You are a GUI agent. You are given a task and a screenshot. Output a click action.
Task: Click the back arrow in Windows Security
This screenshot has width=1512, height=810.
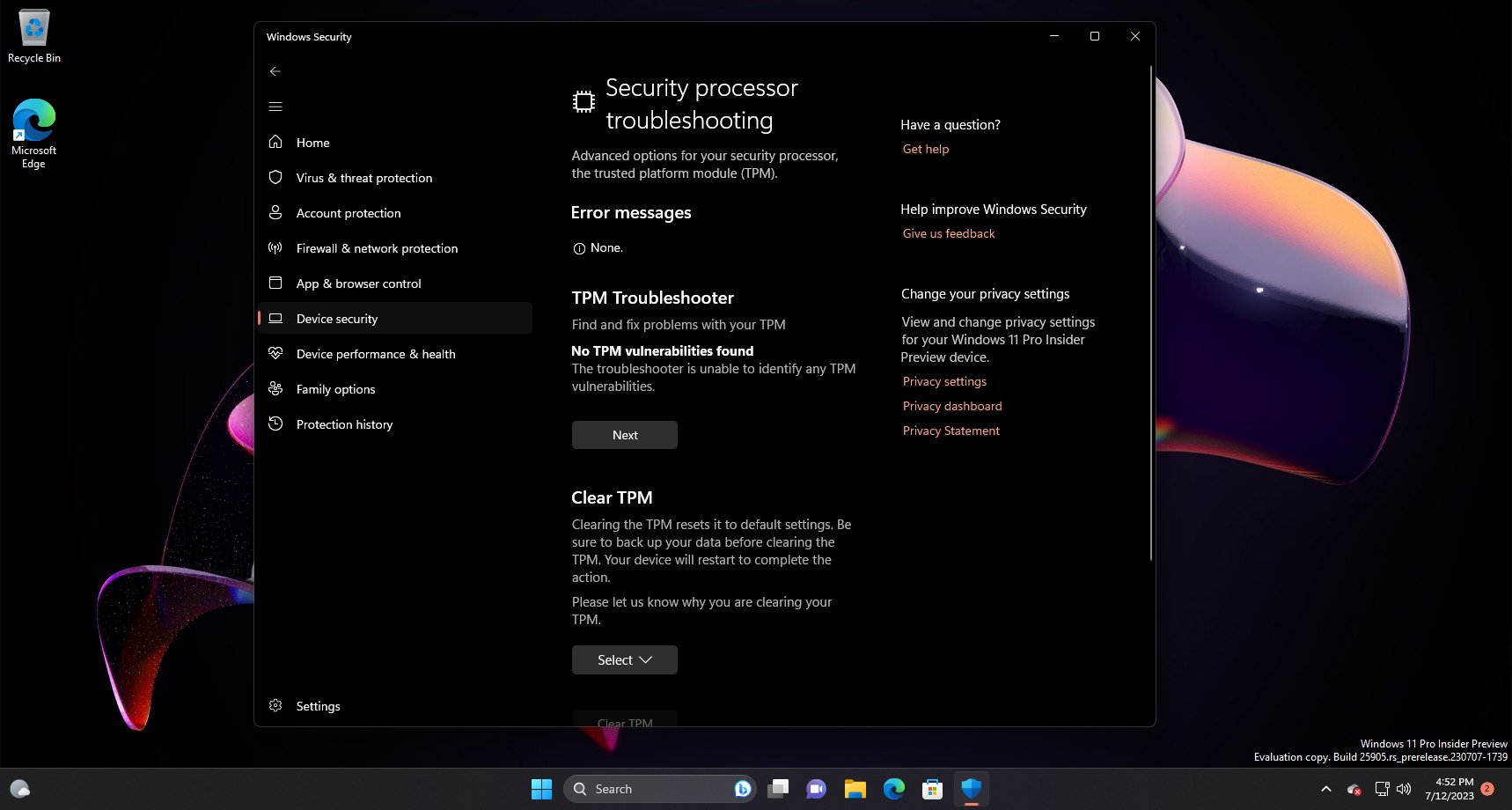click(275, 71)
